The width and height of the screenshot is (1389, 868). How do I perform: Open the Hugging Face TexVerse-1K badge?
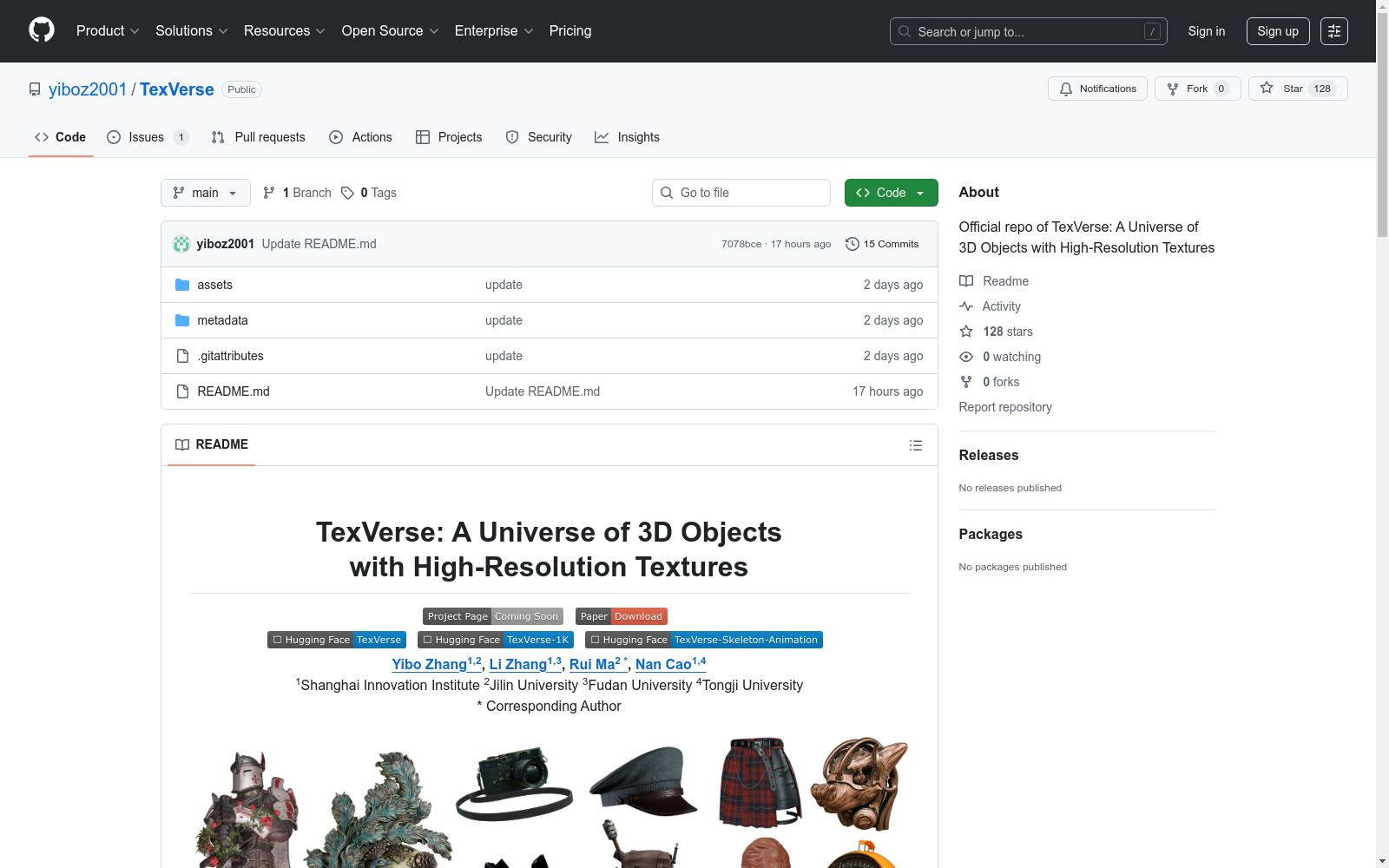[496, 640]
